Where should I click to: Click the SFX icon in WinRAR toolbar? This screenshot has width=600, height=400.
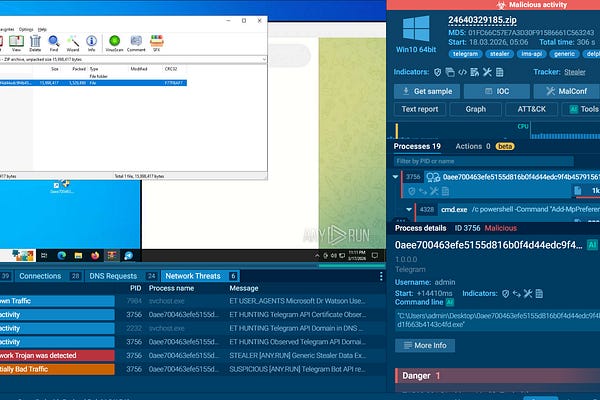tap(157, 43)
